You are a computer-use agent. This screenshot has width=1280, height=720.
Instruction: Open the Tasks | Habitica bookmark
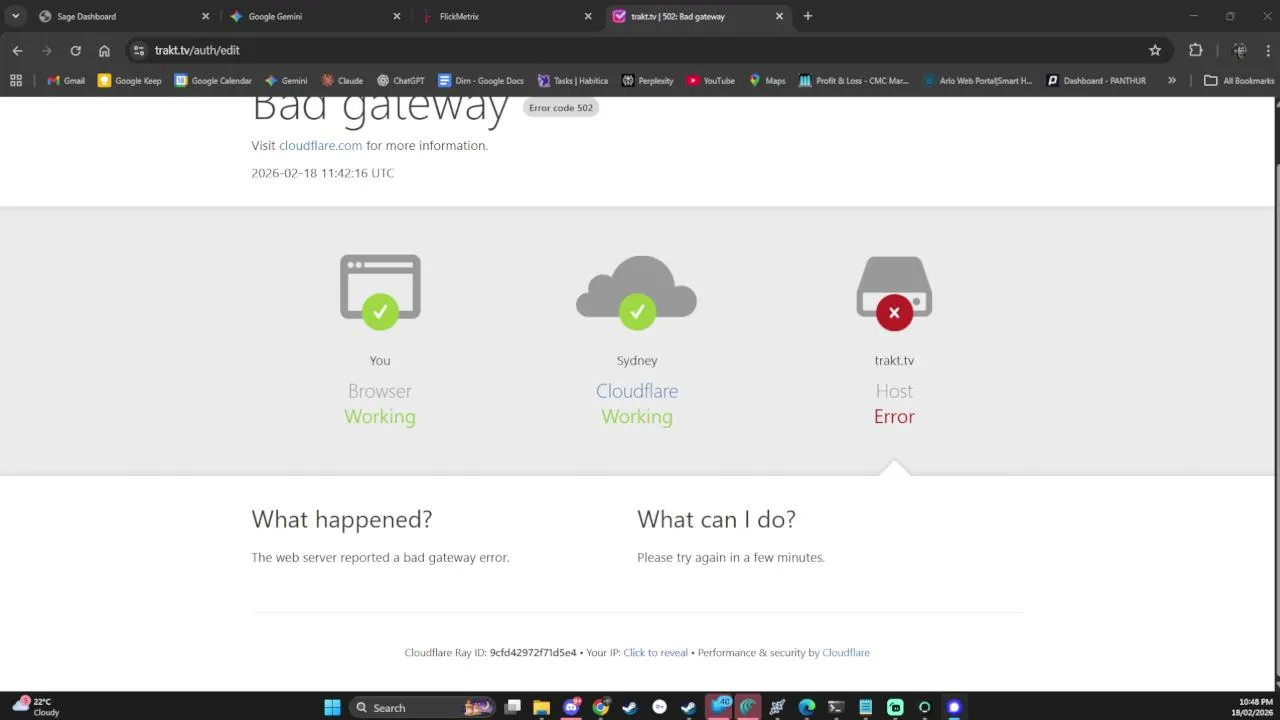pyautogui.click(x=572, y=80)
